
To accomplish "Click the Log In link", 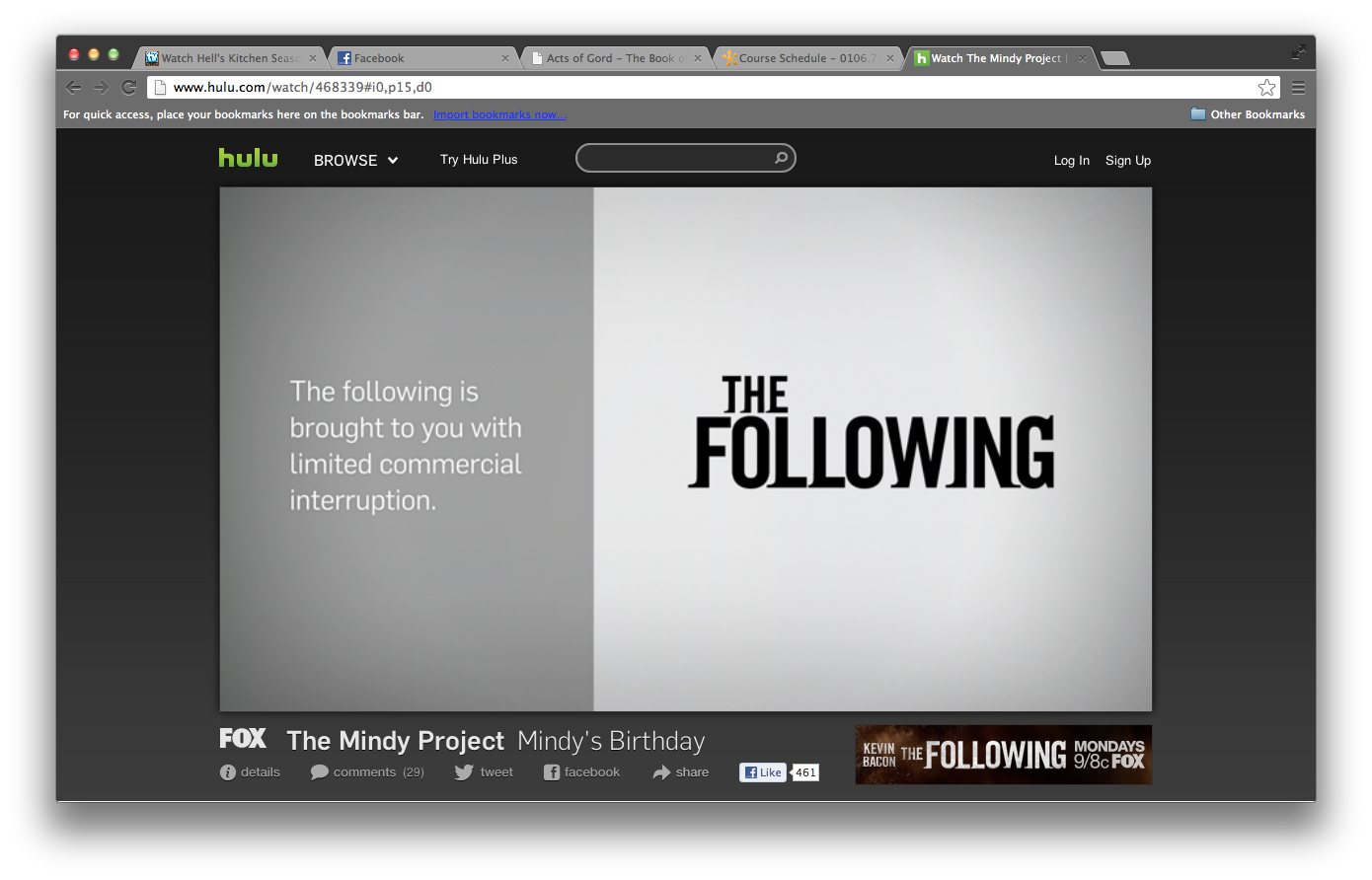I will pos(1071,160).
